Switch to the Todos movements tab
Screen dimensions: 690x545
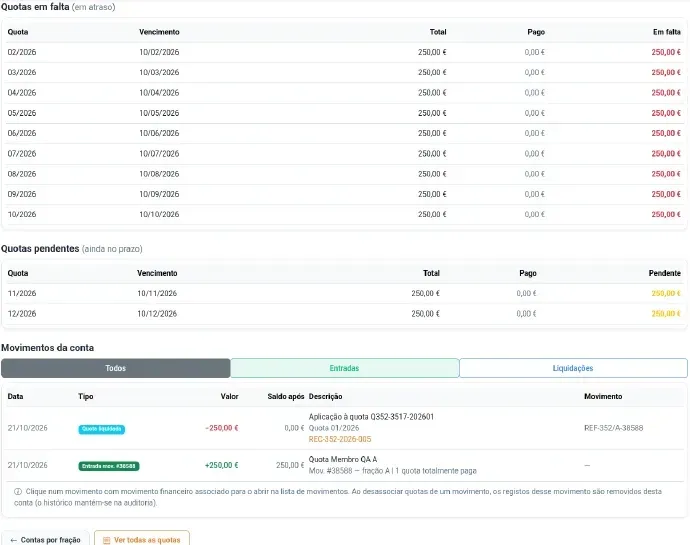[x=116, y=368]
